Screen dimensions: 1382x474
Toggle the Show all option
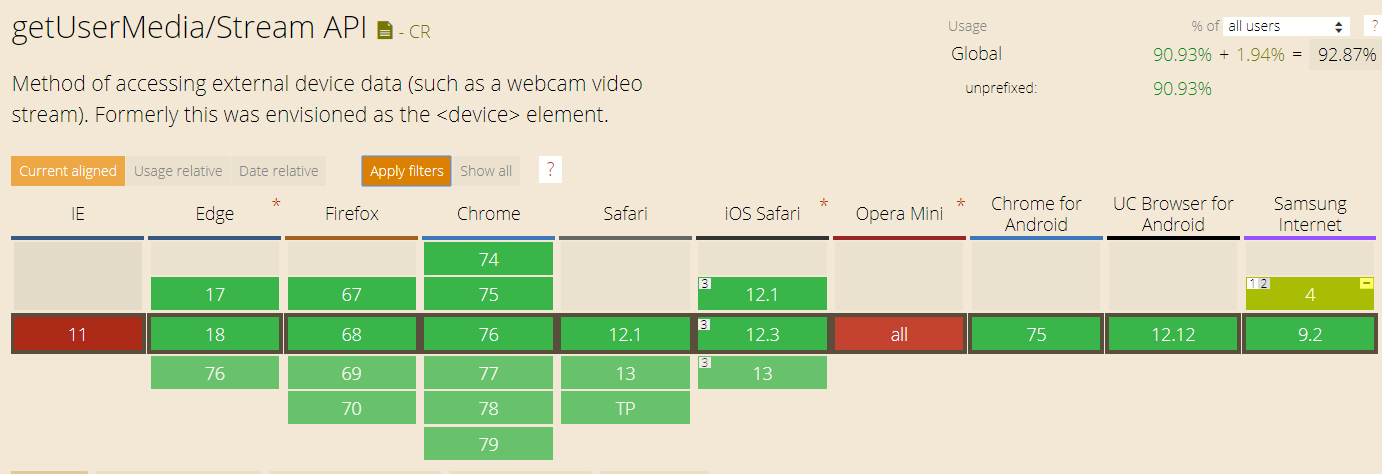point(486,171)
